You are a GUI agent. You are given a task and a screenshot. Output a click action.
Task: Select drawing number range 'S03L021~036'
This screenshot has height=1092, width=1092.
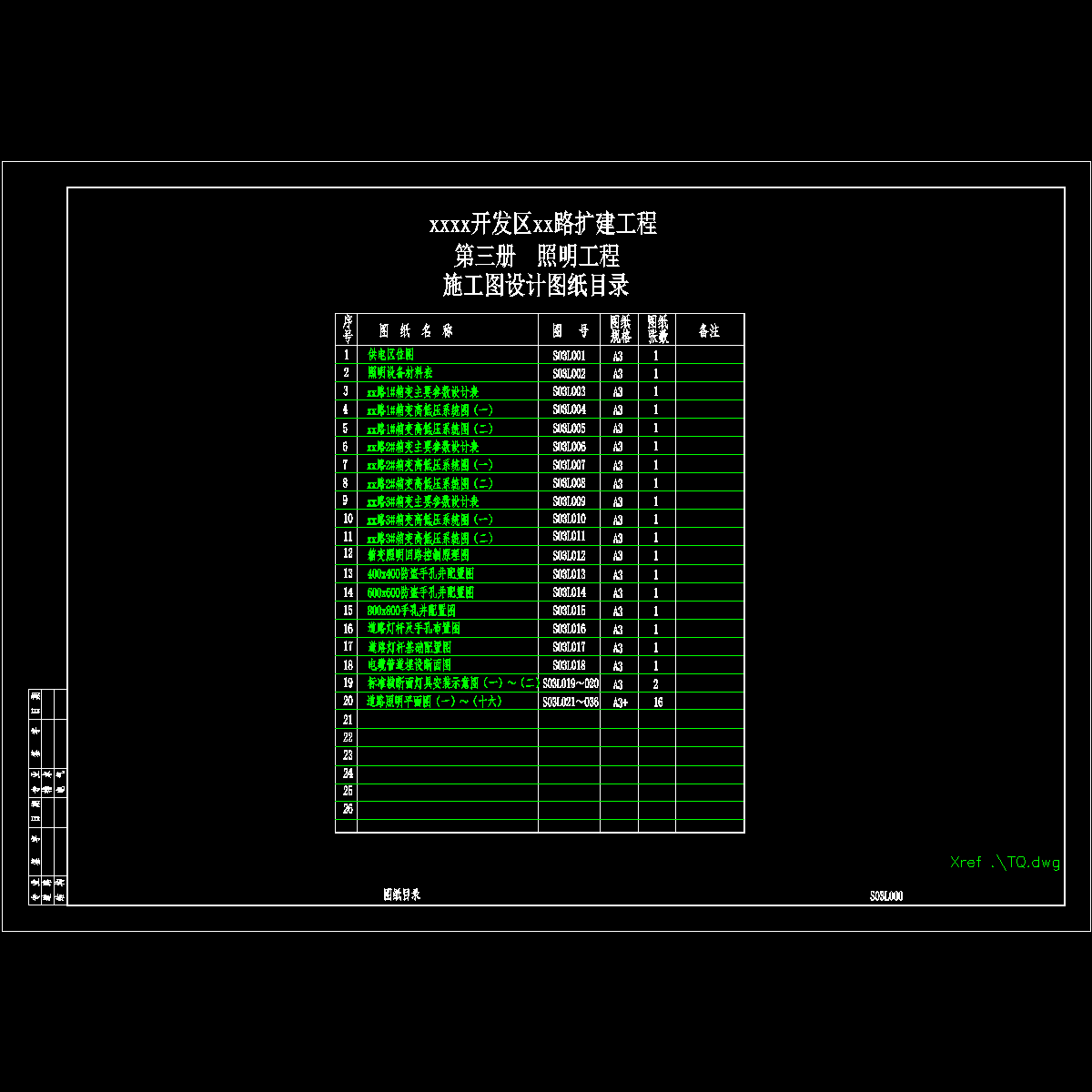pos(571,702)
